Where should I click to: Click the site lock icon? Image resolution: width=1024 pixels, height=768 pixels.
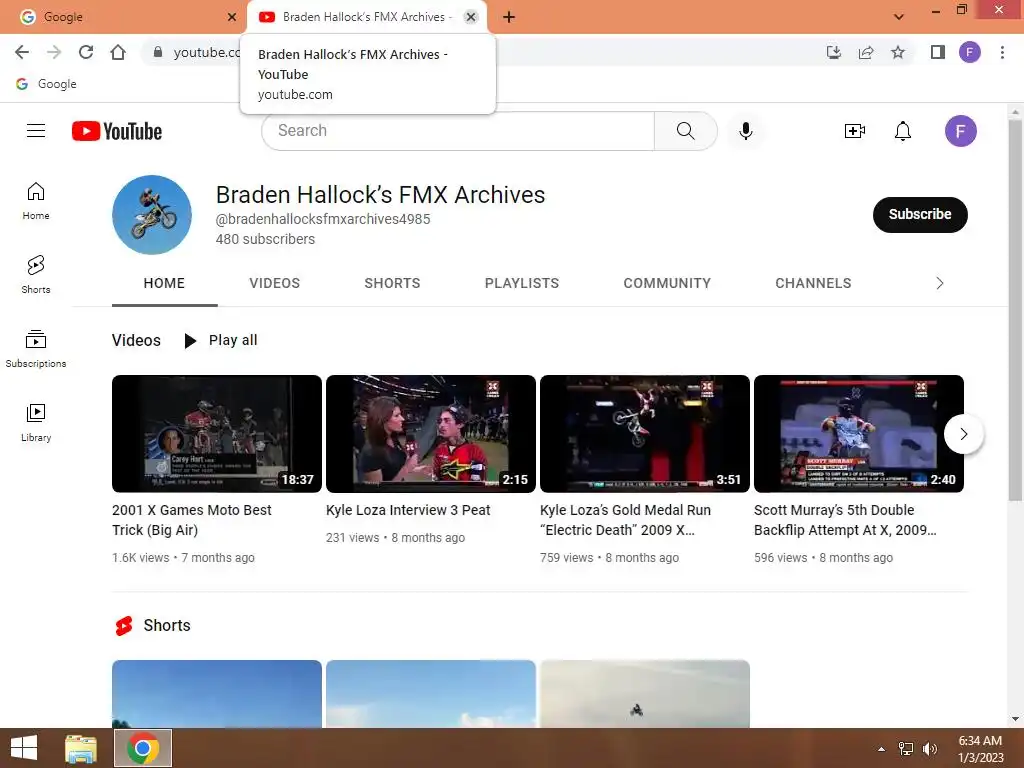pyautogui.click(x=157, y=52)
